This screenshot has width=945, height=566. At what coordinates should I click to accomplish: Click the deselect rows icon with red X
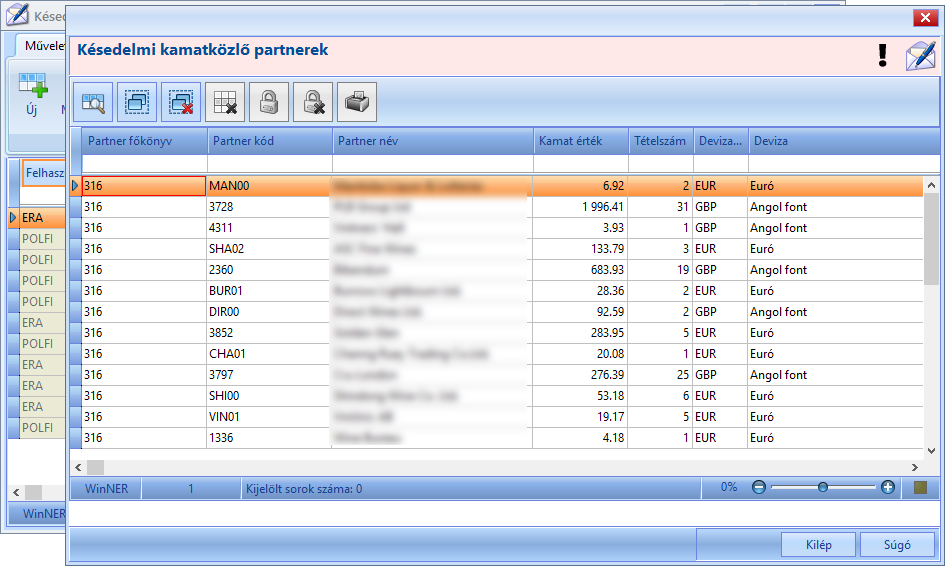click(x=181, y=102)
